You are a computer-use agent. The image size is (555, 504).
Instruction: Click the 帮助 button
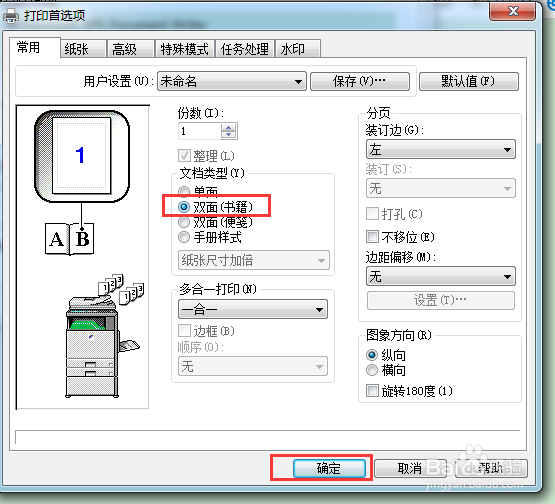click(491, 468)
